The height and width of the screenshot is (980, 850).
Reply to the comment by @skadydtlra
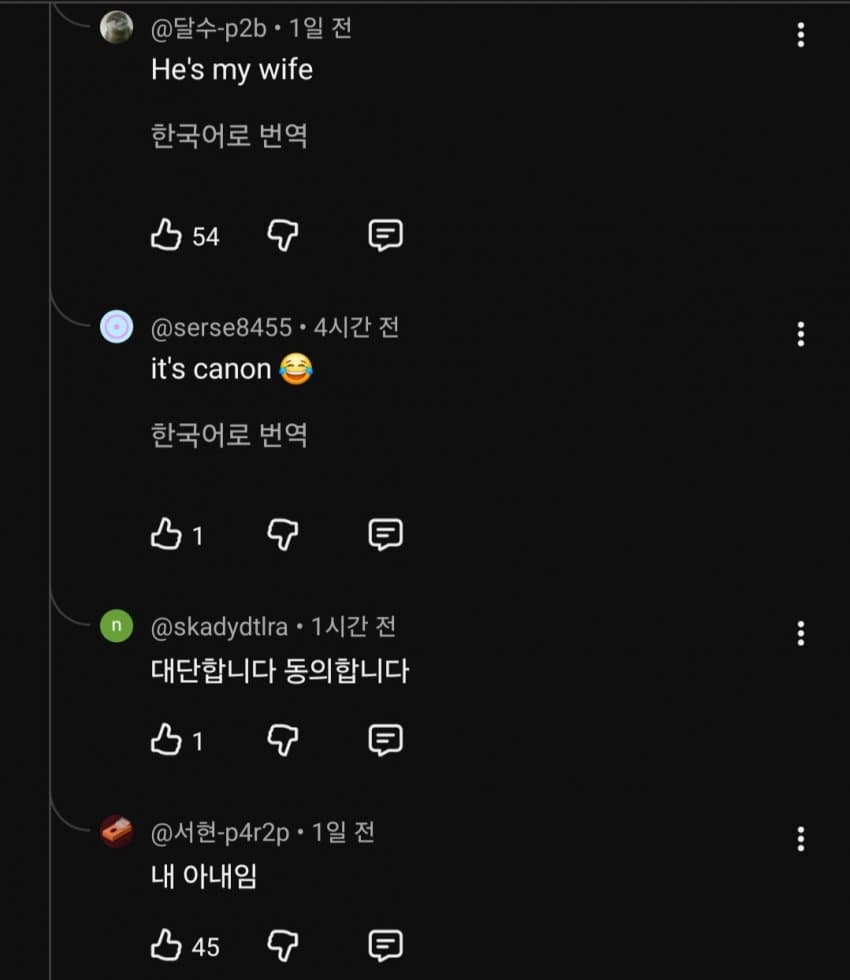(385, 740)
